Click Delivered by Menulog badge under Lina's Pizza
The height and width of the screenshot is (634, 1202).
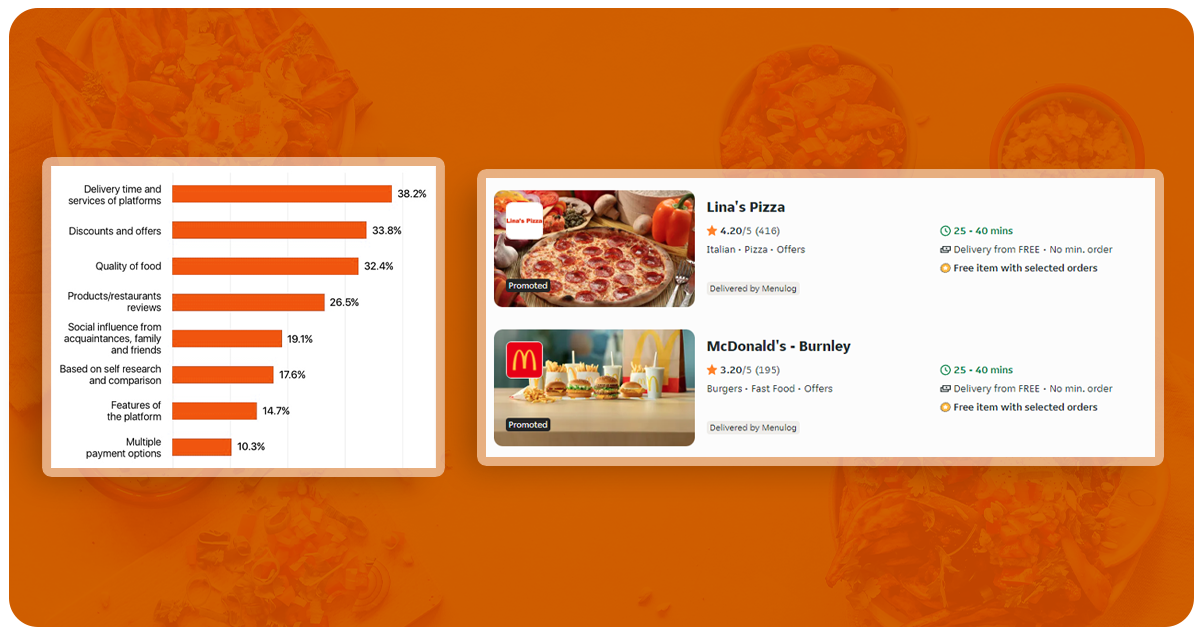(754, 289)
